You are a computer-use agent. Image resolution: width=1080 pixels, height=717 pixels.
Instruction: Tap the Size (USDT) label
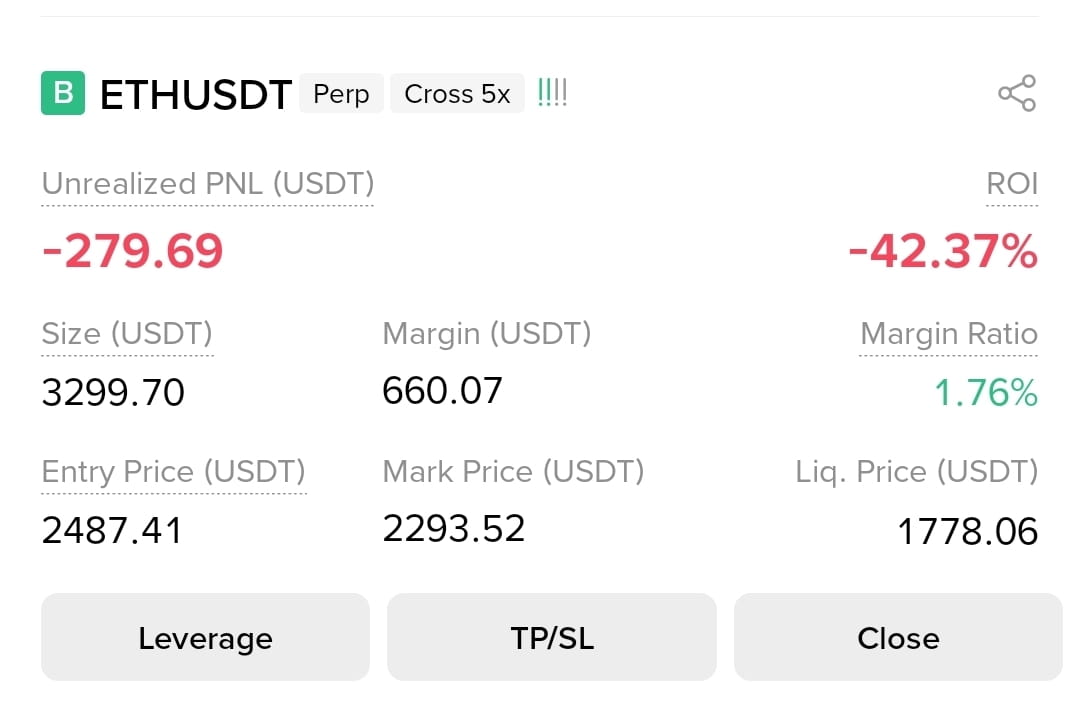[x=127, y=334]
